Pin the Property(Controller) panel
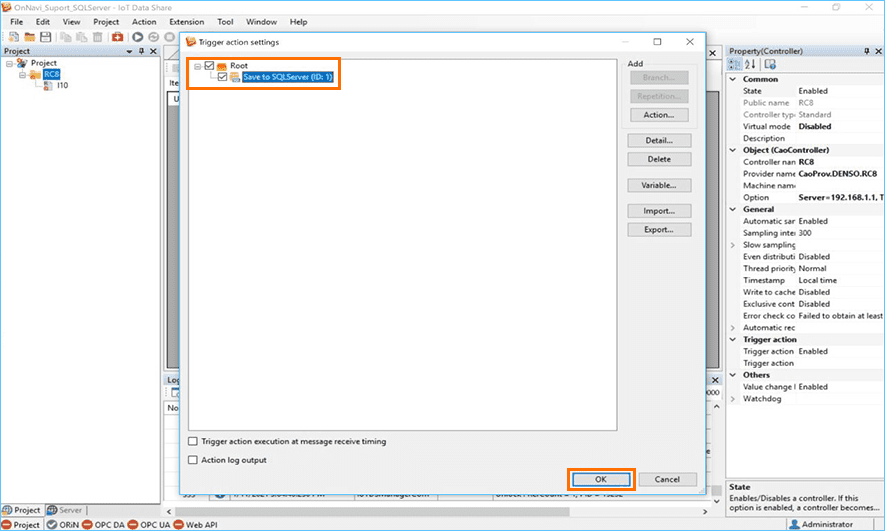 pyautogui.click(x=867, y=51)
